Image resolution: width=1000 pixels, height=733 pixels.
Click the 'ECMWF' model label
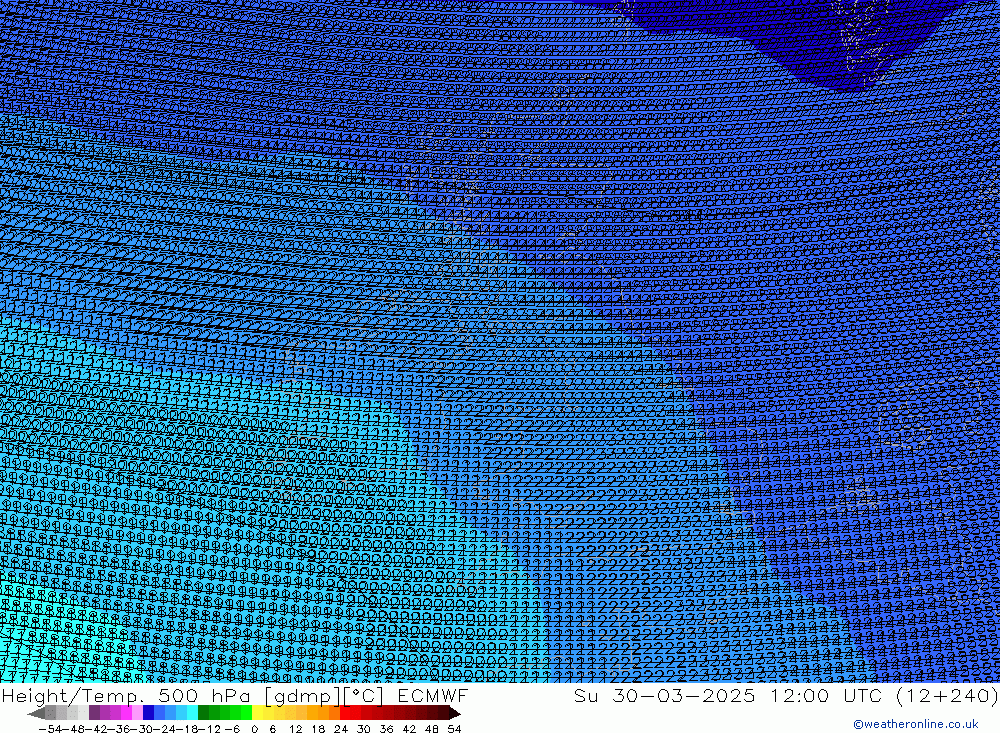(x=432, y=695)
